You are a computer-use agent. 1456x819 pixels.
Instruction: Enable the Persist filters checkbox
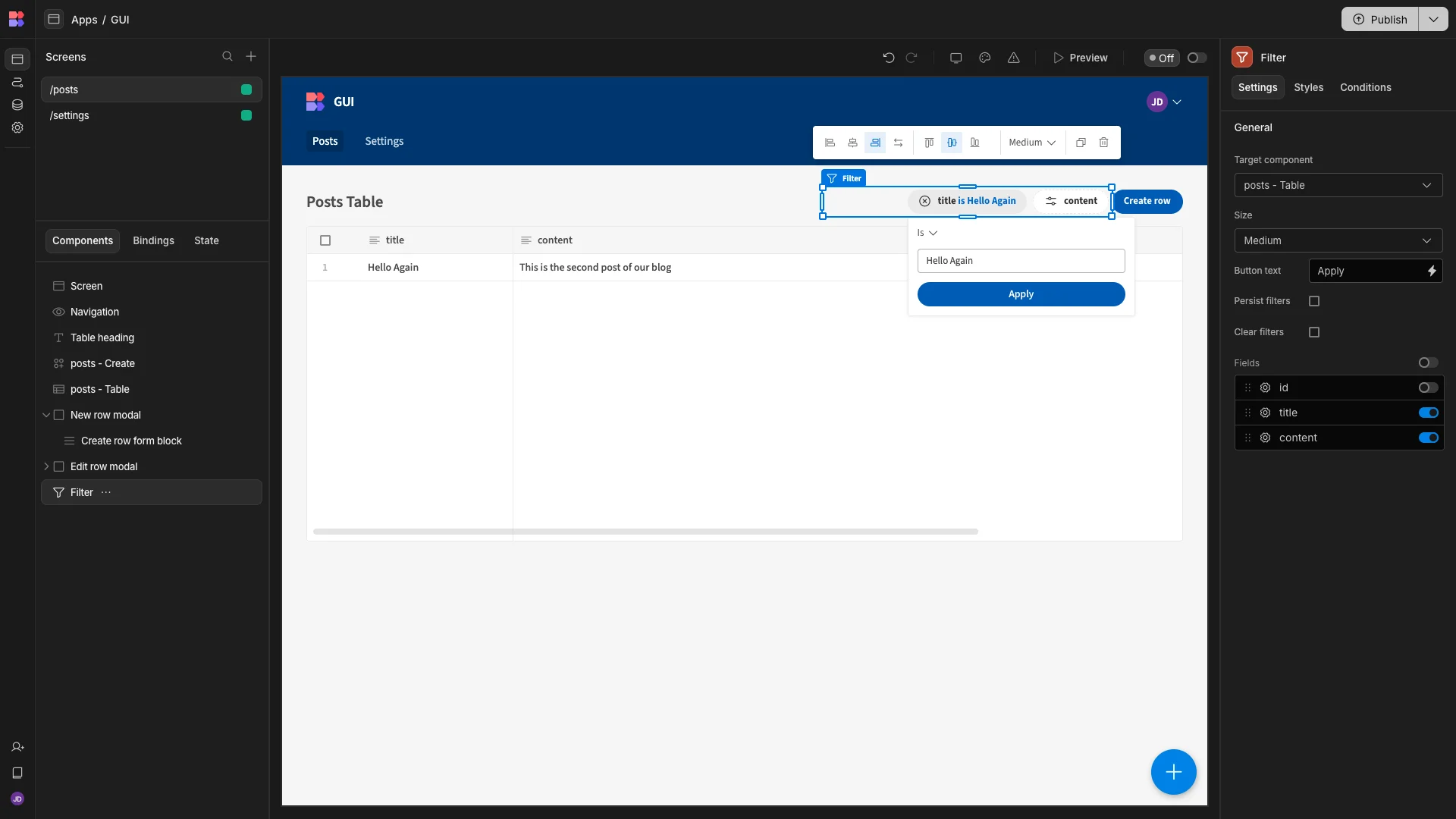tap(1314, 301)
